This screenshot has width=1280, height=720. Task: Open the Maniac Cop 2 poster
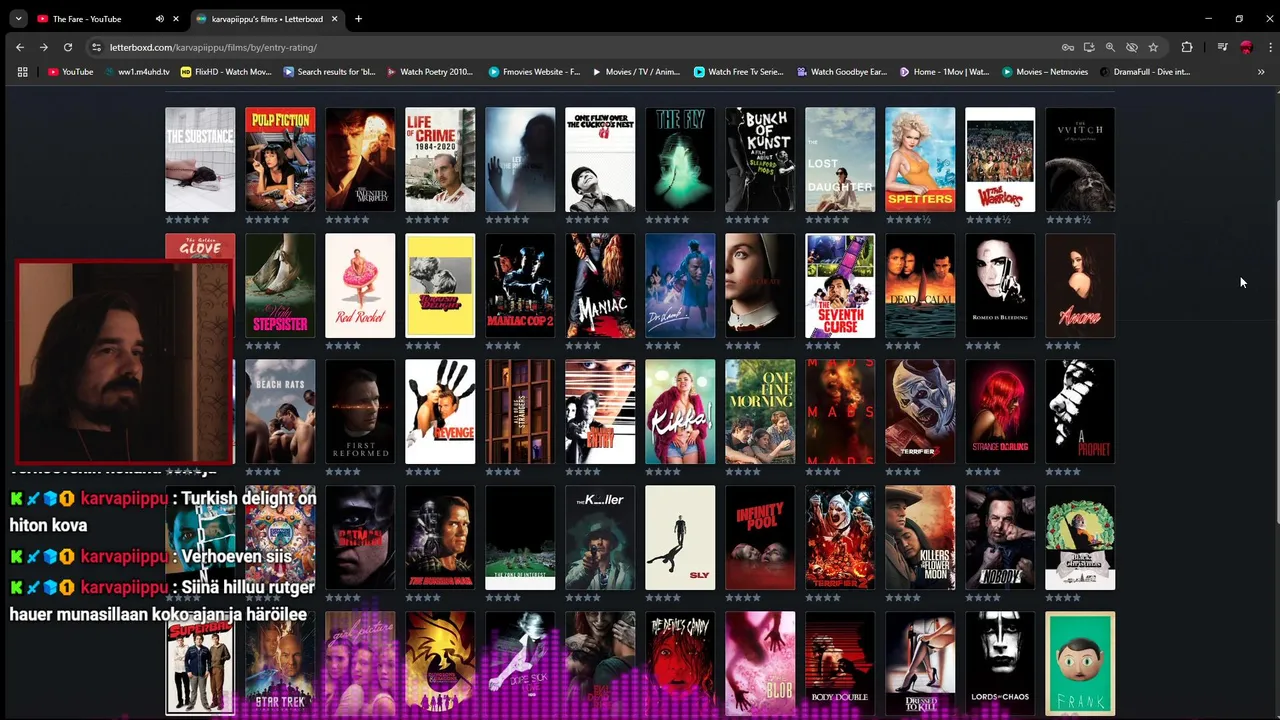coord(520,286)
